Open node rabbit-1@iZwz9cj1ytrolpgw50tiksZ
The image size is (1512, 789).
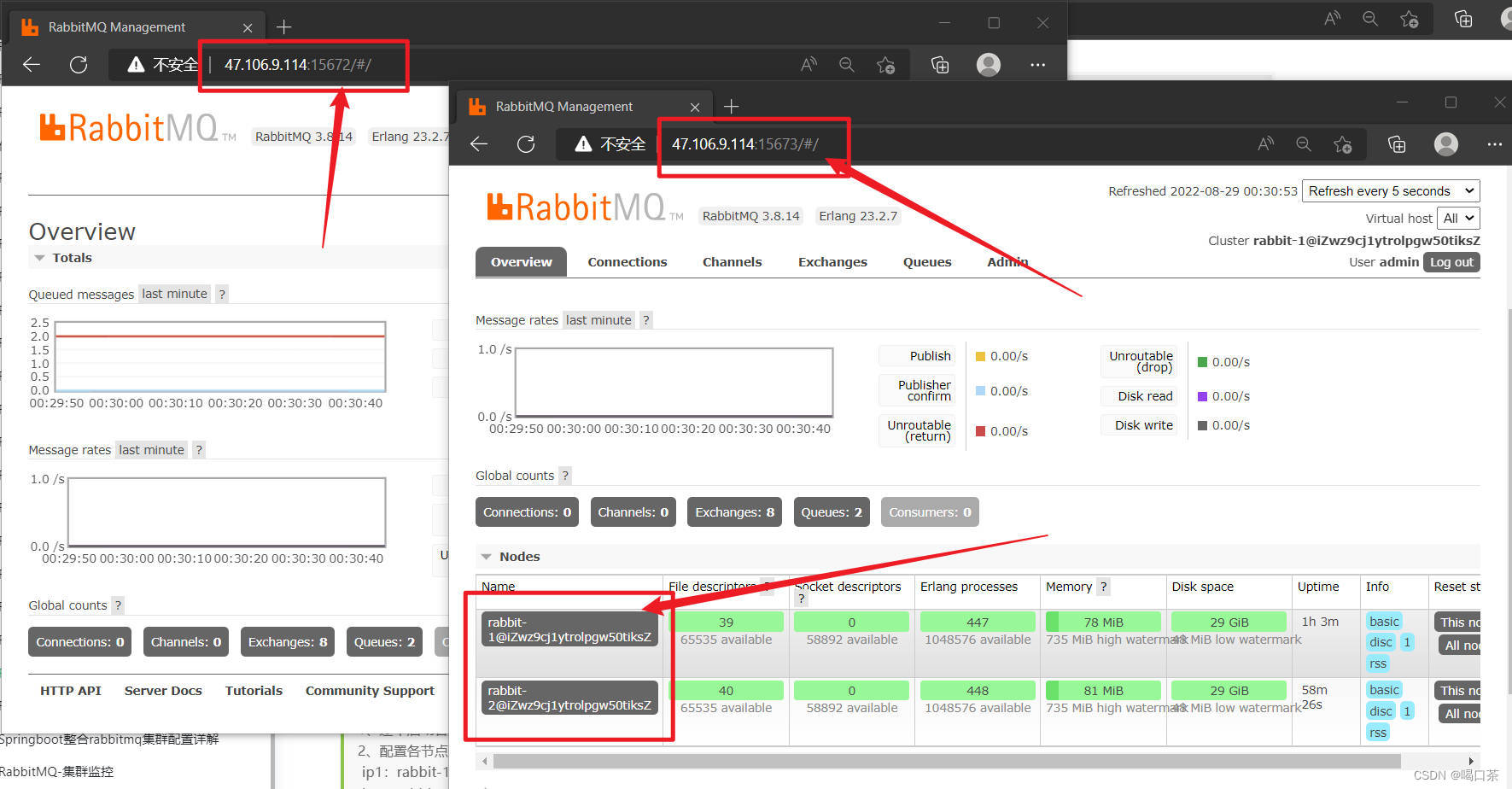pos(569,629)
